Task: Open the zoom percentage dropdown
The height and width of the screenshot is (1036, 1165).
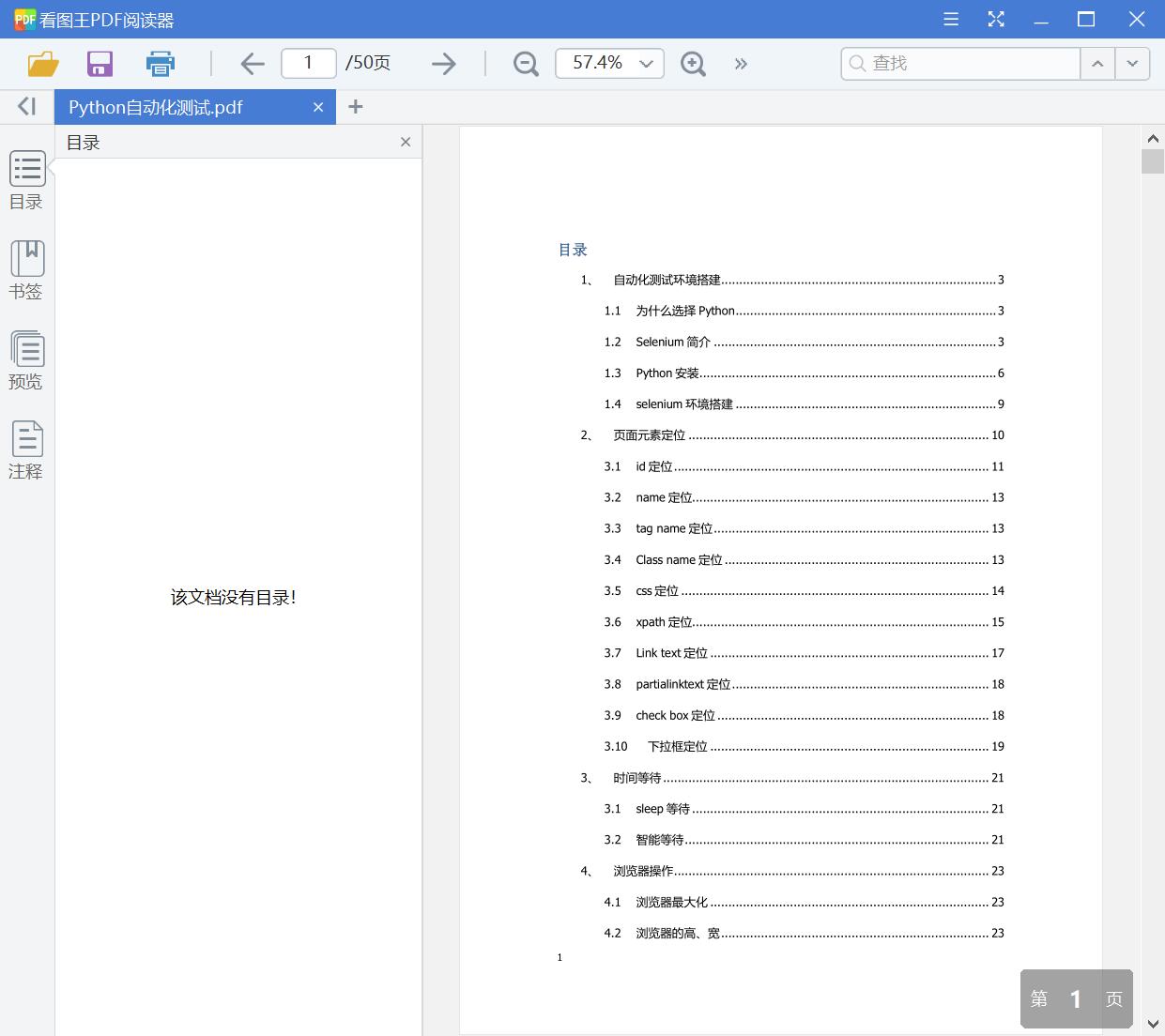Action: 645,63
